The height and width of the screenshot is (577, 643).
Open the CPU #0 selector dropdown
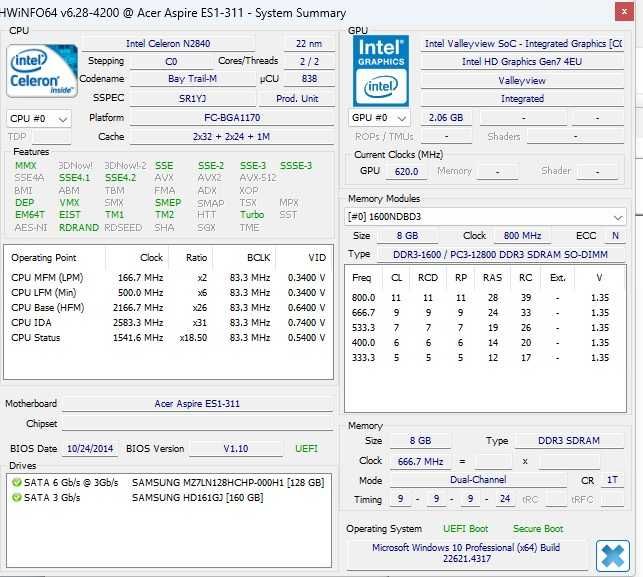(39, 119)
